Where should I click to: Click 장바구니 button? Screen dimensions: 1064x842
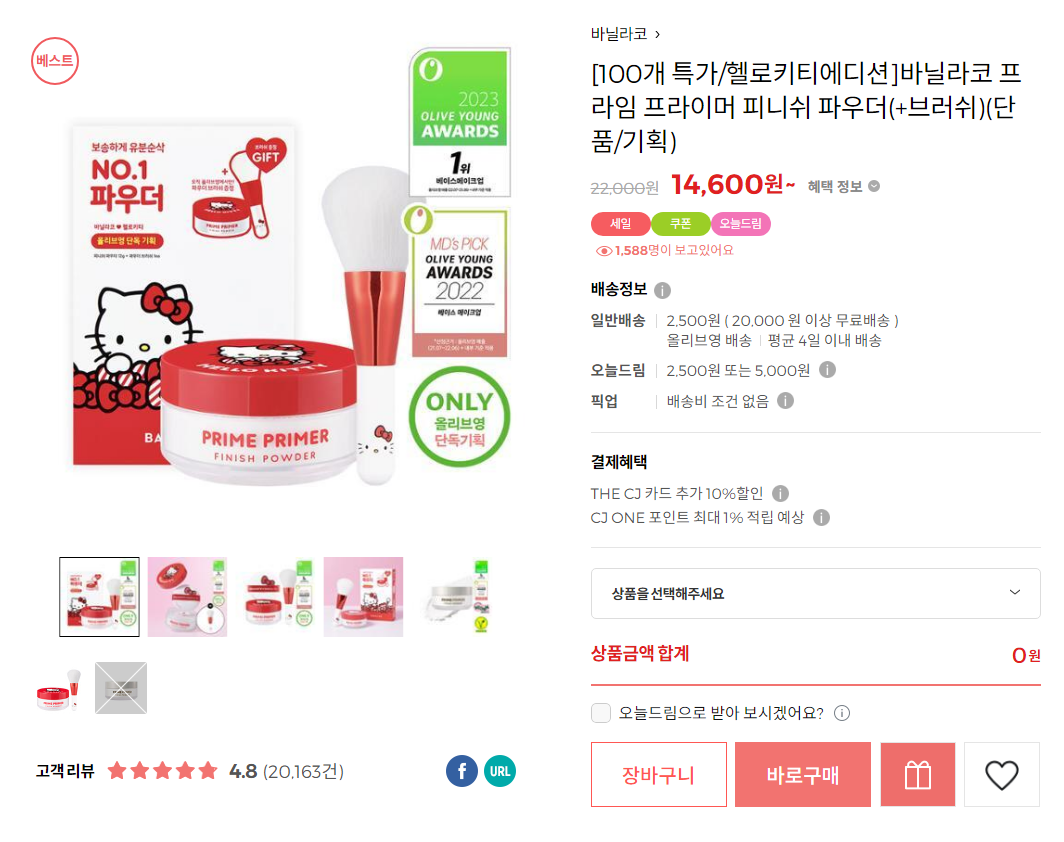tap(658, 774)
